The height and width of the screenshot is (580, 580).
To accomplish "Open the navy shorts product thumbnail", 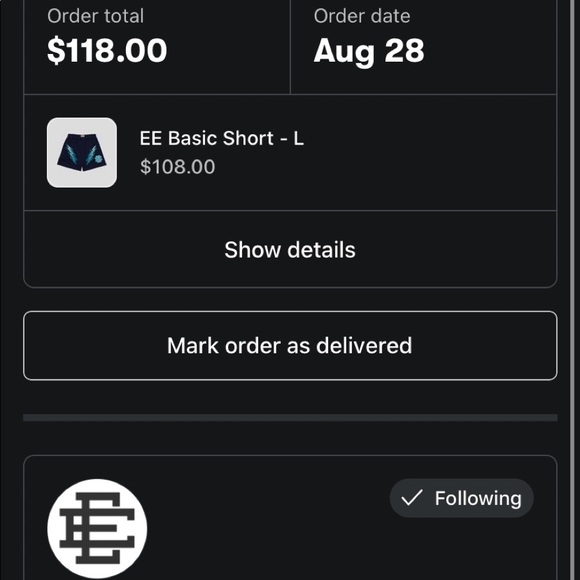I will point(82,152).
